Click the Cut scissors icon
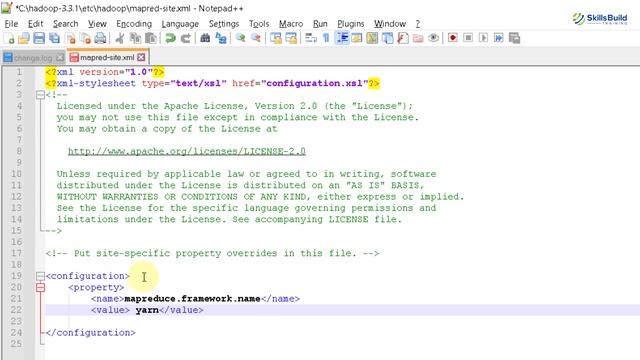This screenshot has height=360, width=640. click(x=120, y=38)
